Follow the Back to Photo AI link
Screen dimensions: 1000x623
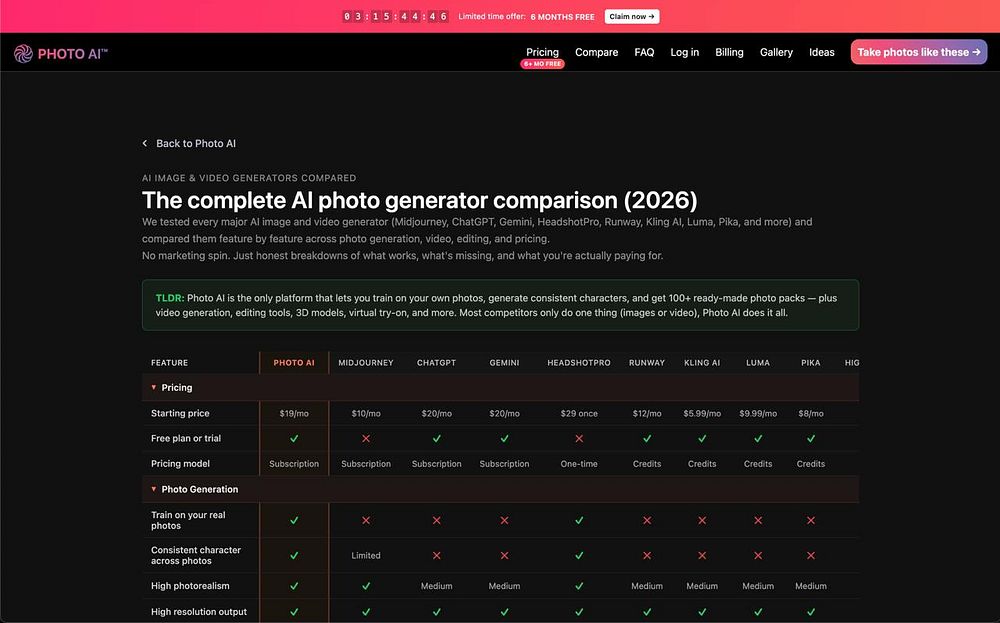(196, 143)
